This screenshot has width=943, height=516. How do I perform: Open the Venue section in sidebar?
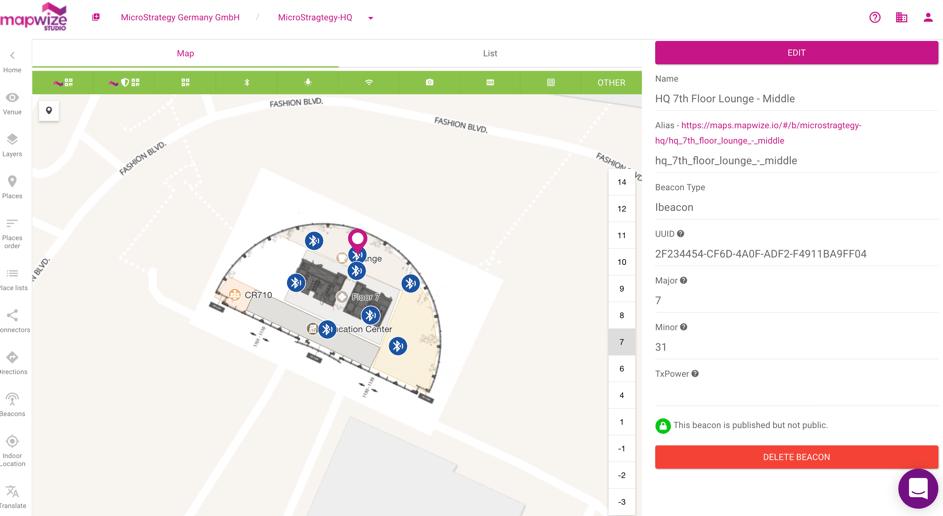[12, 103]
